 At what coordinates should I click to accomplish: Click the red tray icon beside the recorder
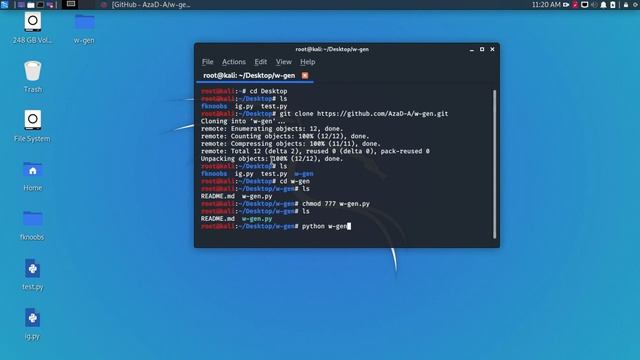(x=575, y=5)
